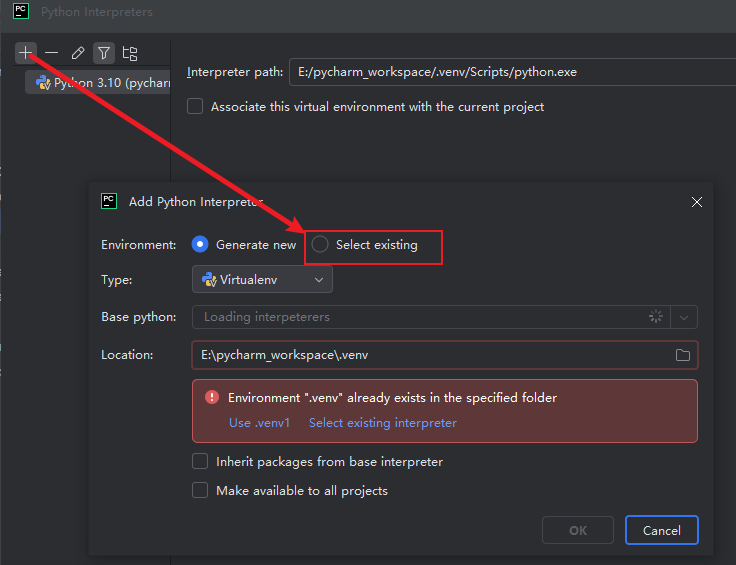This screenshot has height=565, width=736.
Task: Click the PyCharm icon in Python Interpreters title
Action: coord(21,11)
